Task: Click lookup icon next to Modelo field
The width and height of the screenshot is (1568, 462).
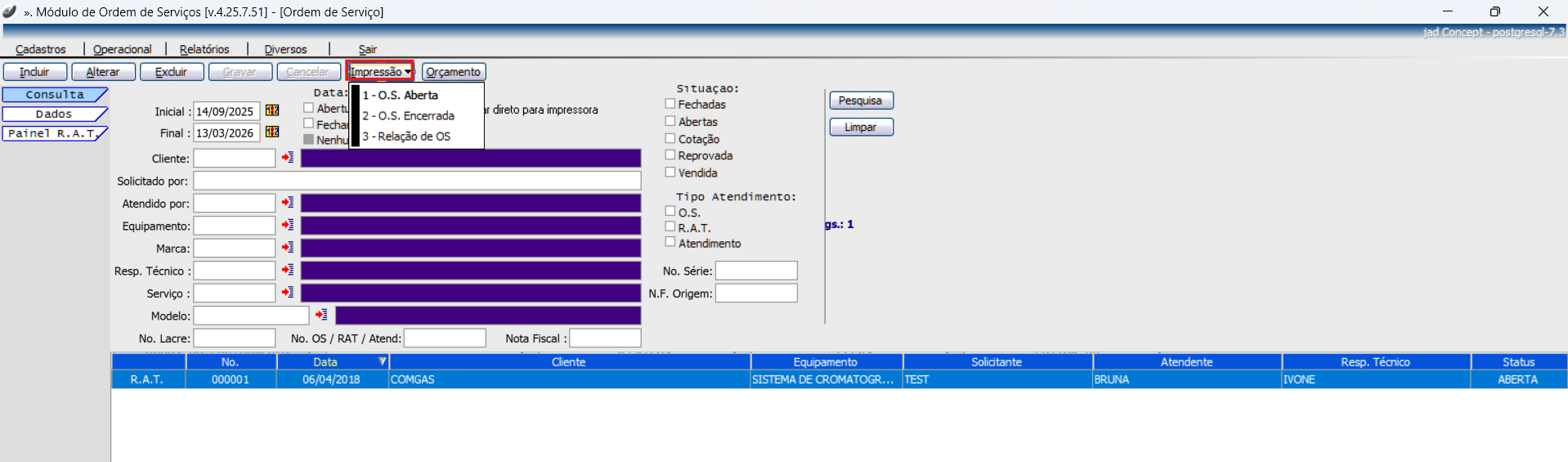Action: (321, 315)
